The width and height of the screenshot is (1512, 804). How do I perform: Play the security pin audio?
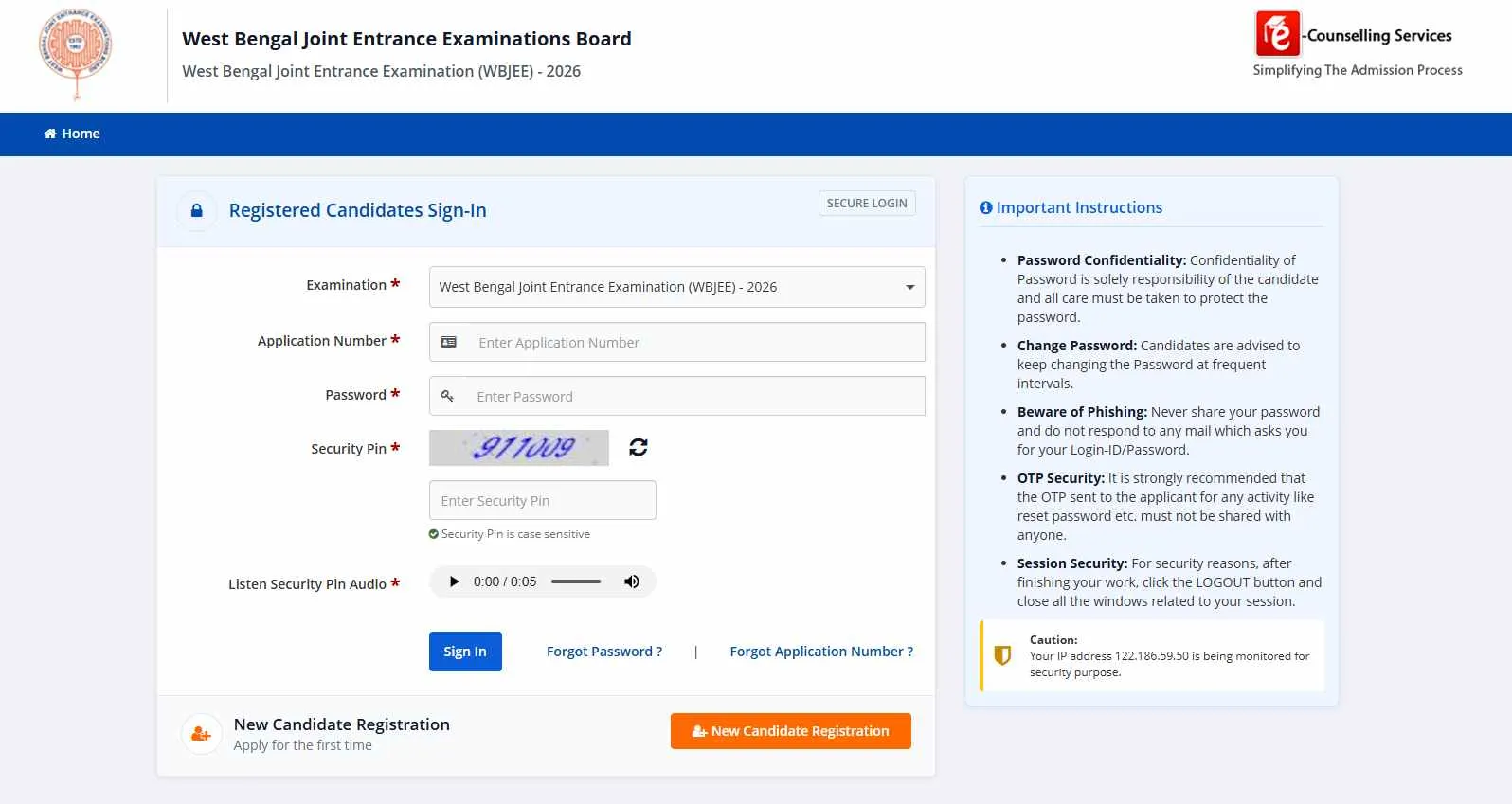454,581
